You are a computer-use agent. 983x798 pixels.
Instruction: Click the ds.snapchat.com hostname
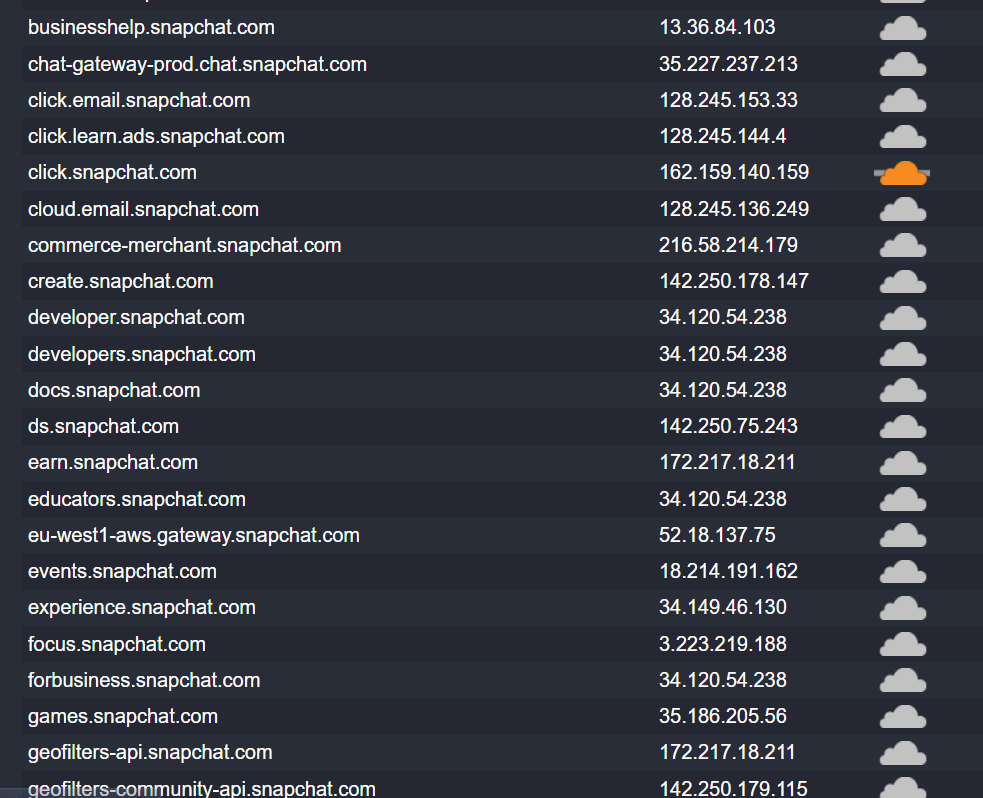(103, 426)
